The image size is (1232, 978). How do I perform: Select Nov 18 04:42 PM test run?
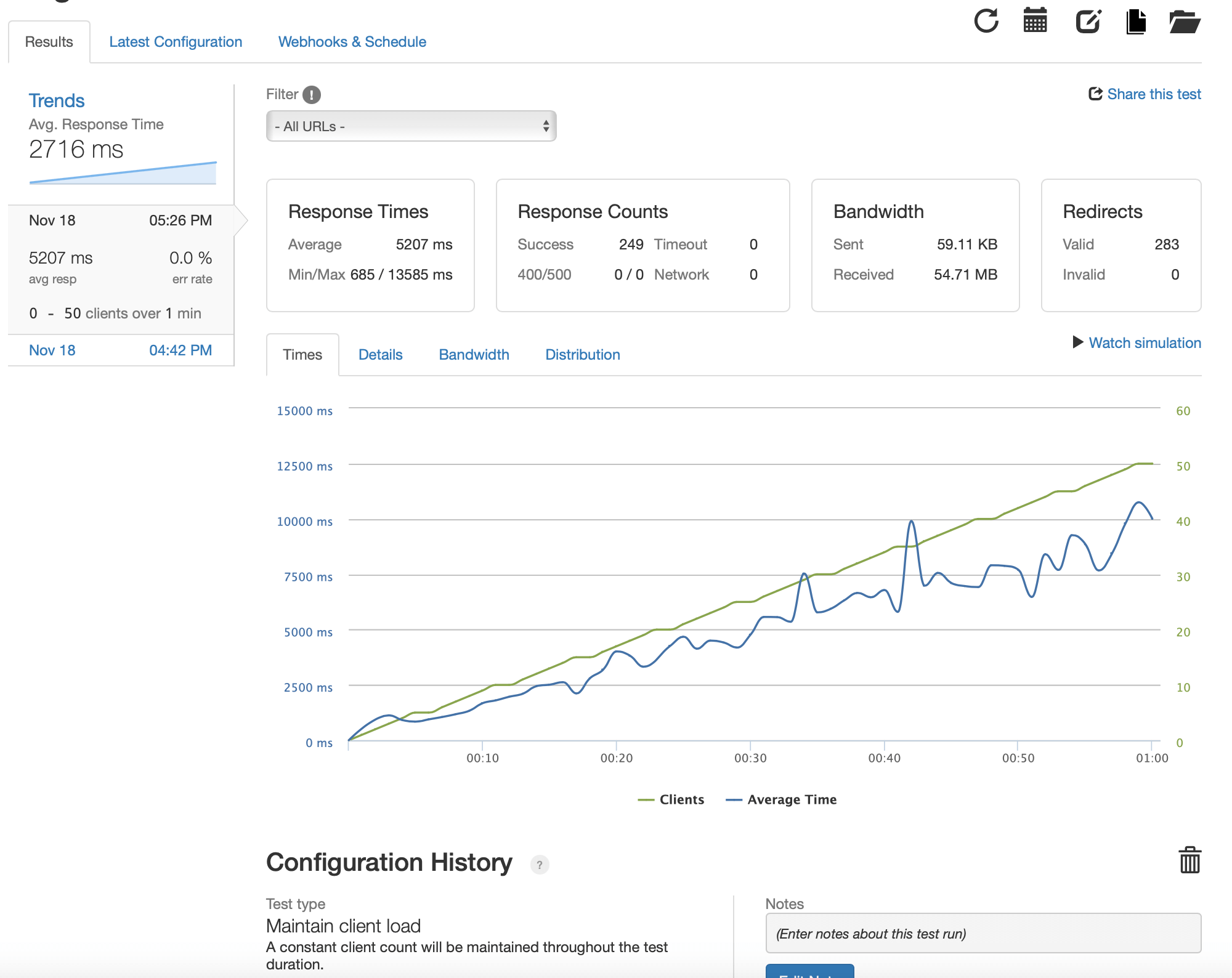pos(120,350)
